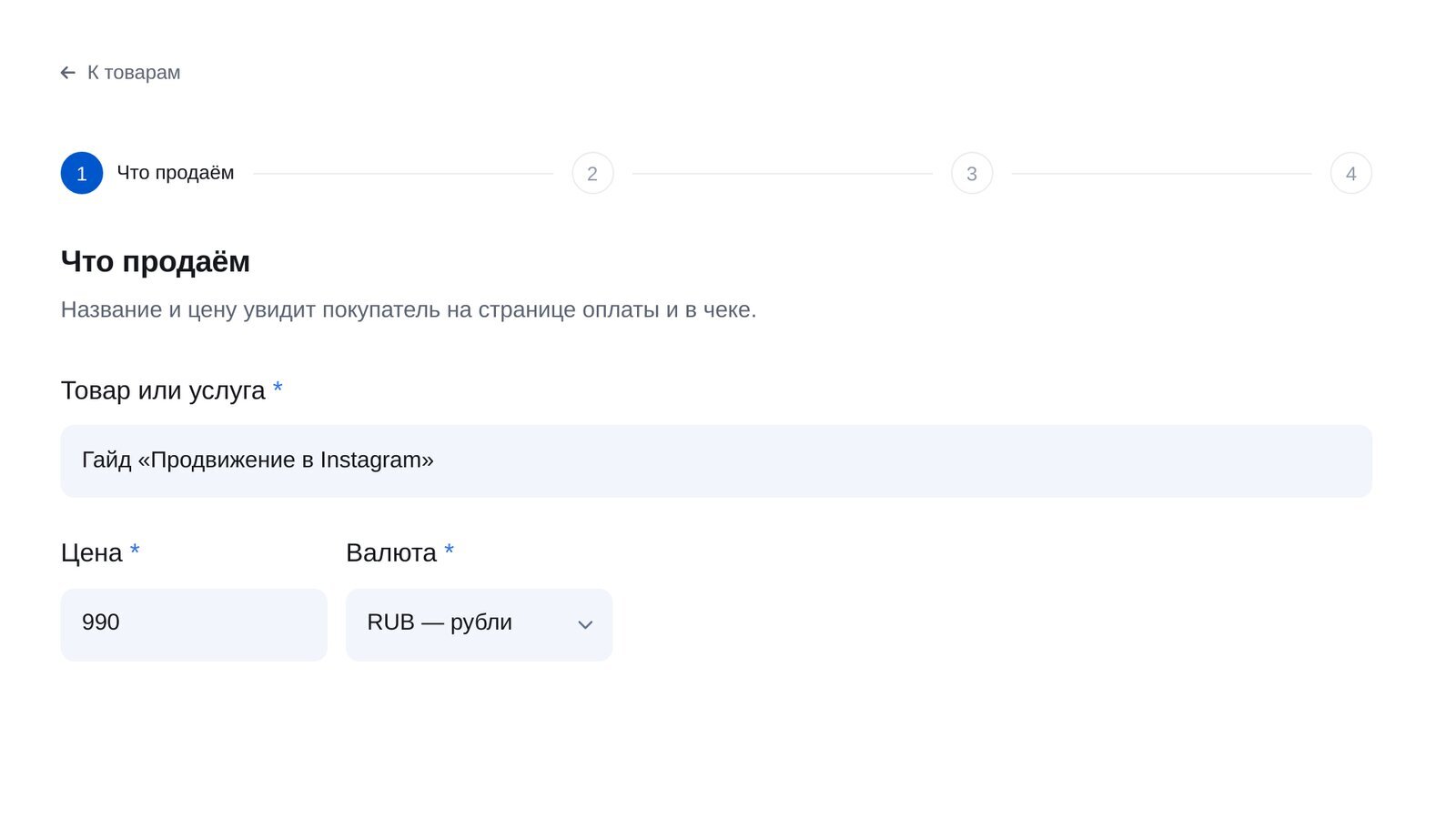Click the progress line between steps 3 and 4
The width and height of the screenshot is (1456, 819).
point(1162,173)
